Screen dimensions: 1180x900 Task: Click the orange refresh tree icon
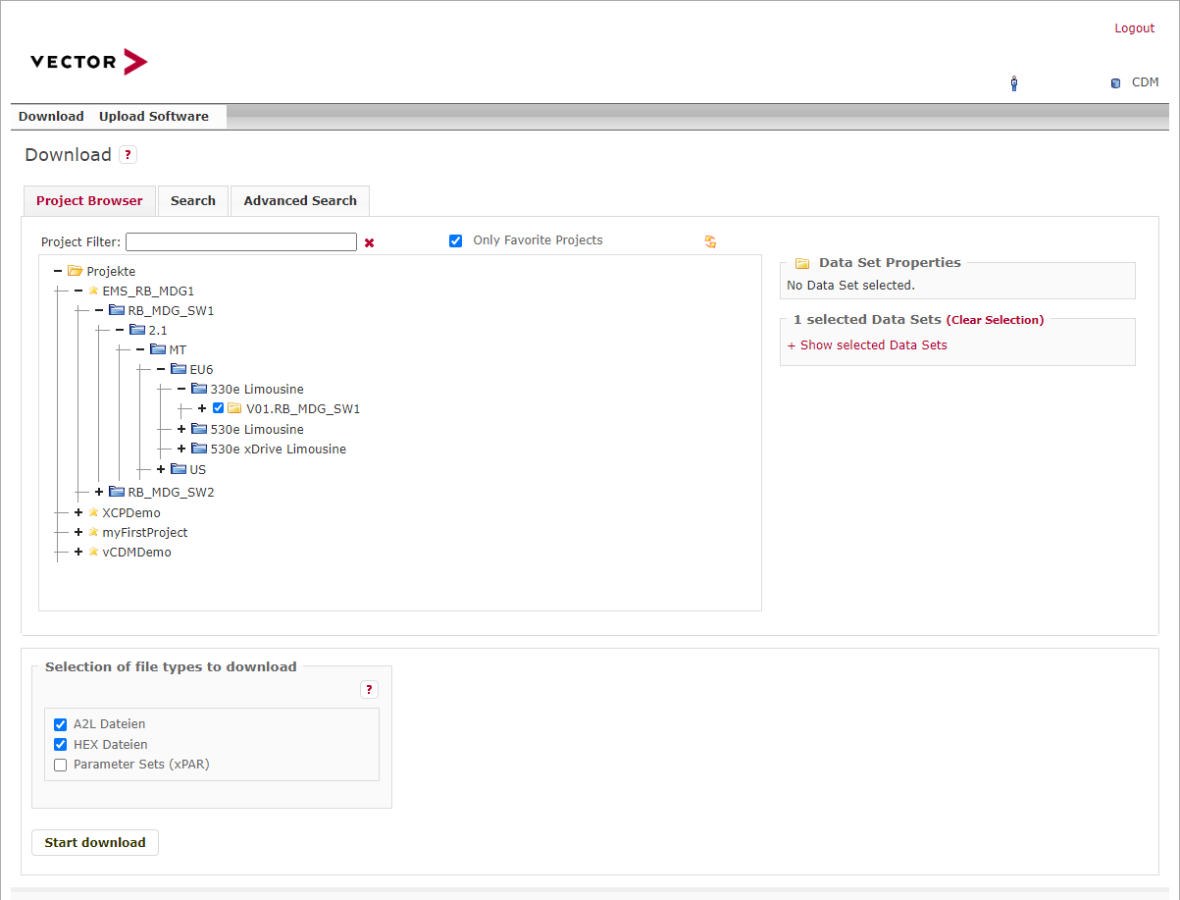[x=710, y=242]
